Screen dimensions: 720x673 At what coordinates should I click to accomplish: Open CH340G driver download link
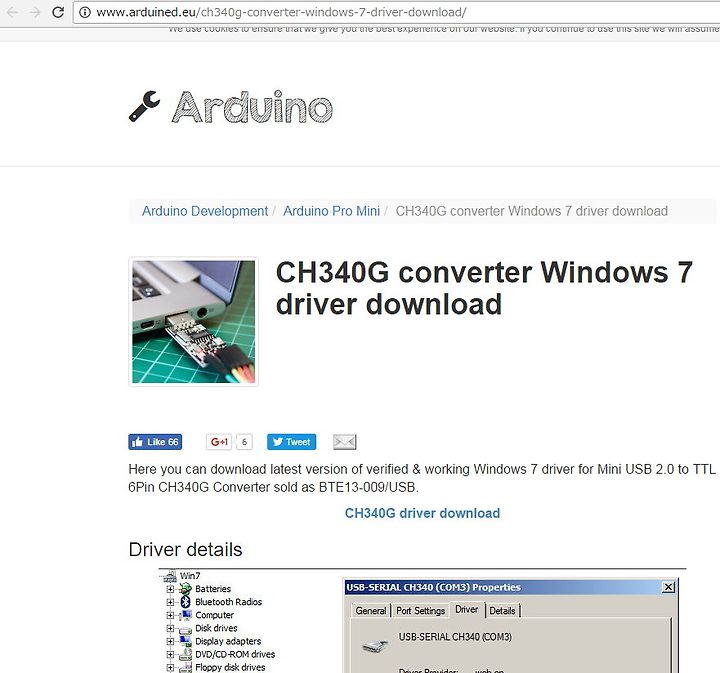pyautogui.click(x=422, y=513)
